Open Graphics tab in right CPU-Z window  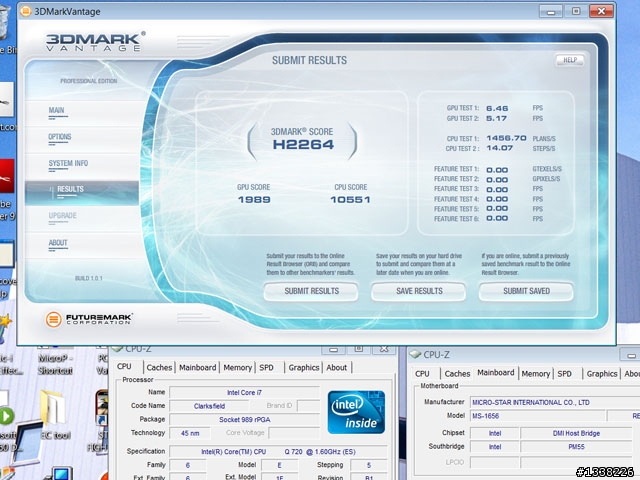click(x=602, y=373)
